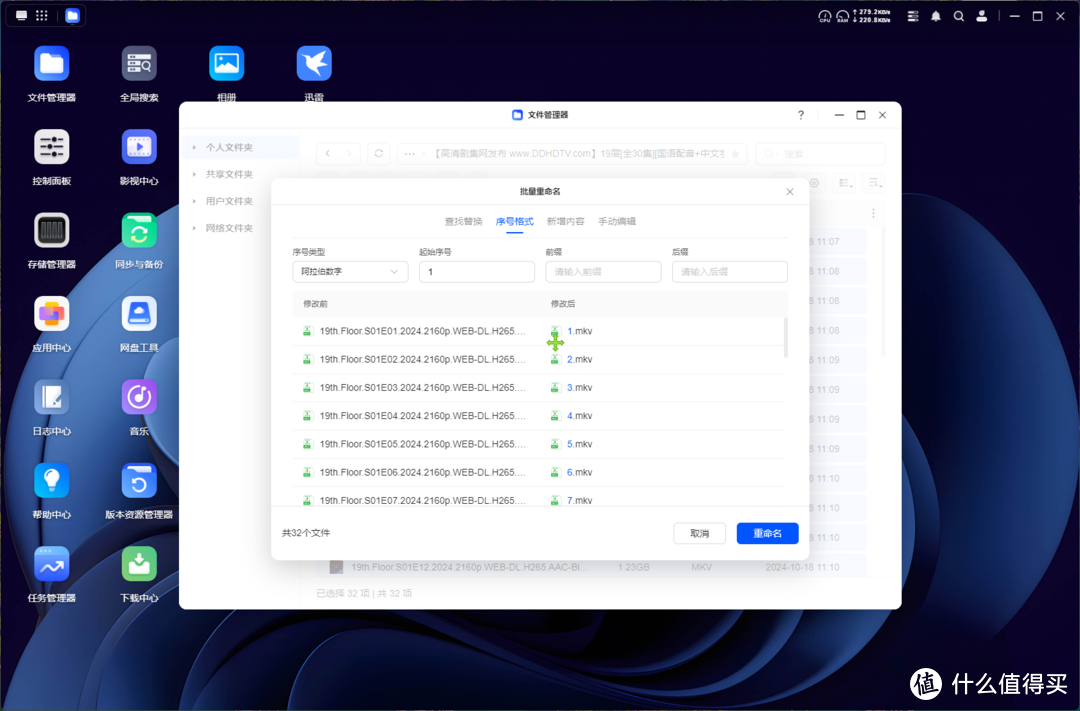Open the 音乐 (Music) app
Viewport: 1080px width, 711px height.
point(138,398)
